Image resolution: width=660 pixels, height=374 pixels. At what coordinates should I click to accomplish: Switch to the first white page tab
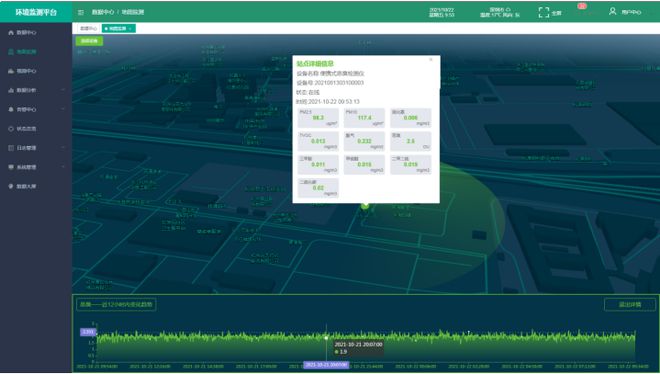tap(88, 29)
